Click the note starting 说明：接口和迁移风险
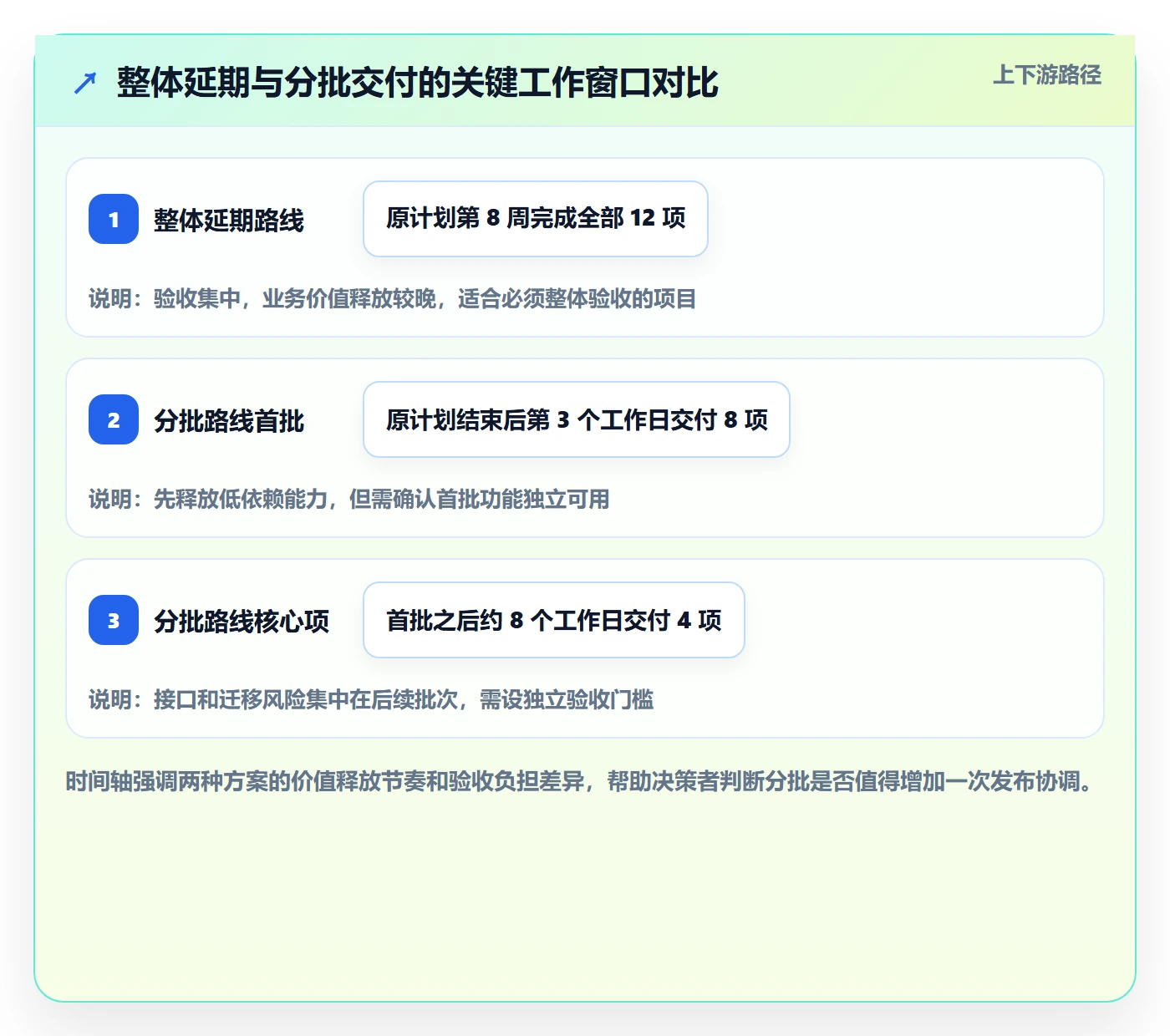Viewport: 1170px width, 1036px height. coord(371,699)
